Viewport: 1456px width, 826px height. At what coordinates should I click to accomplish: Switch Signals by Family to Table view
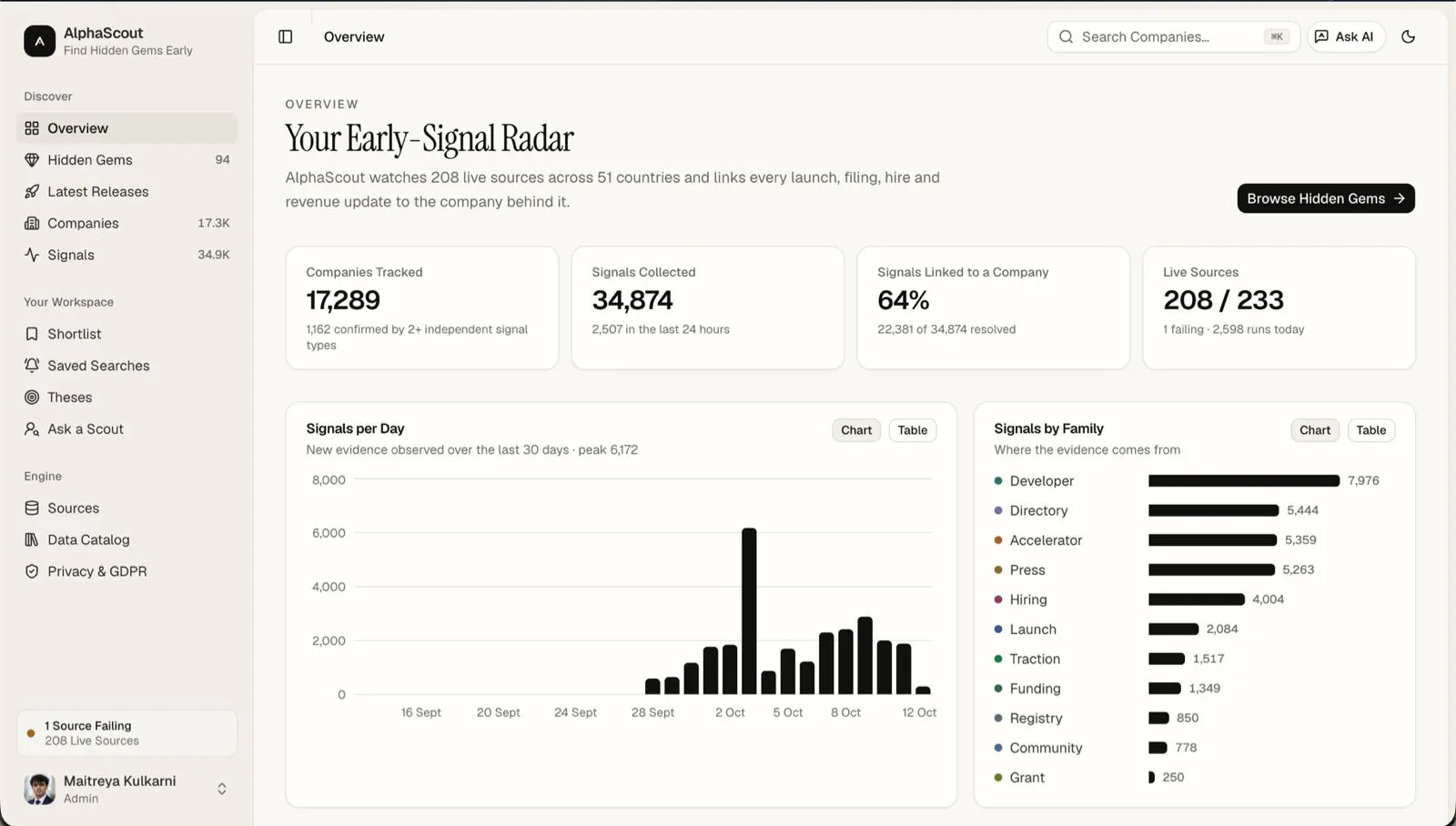(x=1371, y=430)
